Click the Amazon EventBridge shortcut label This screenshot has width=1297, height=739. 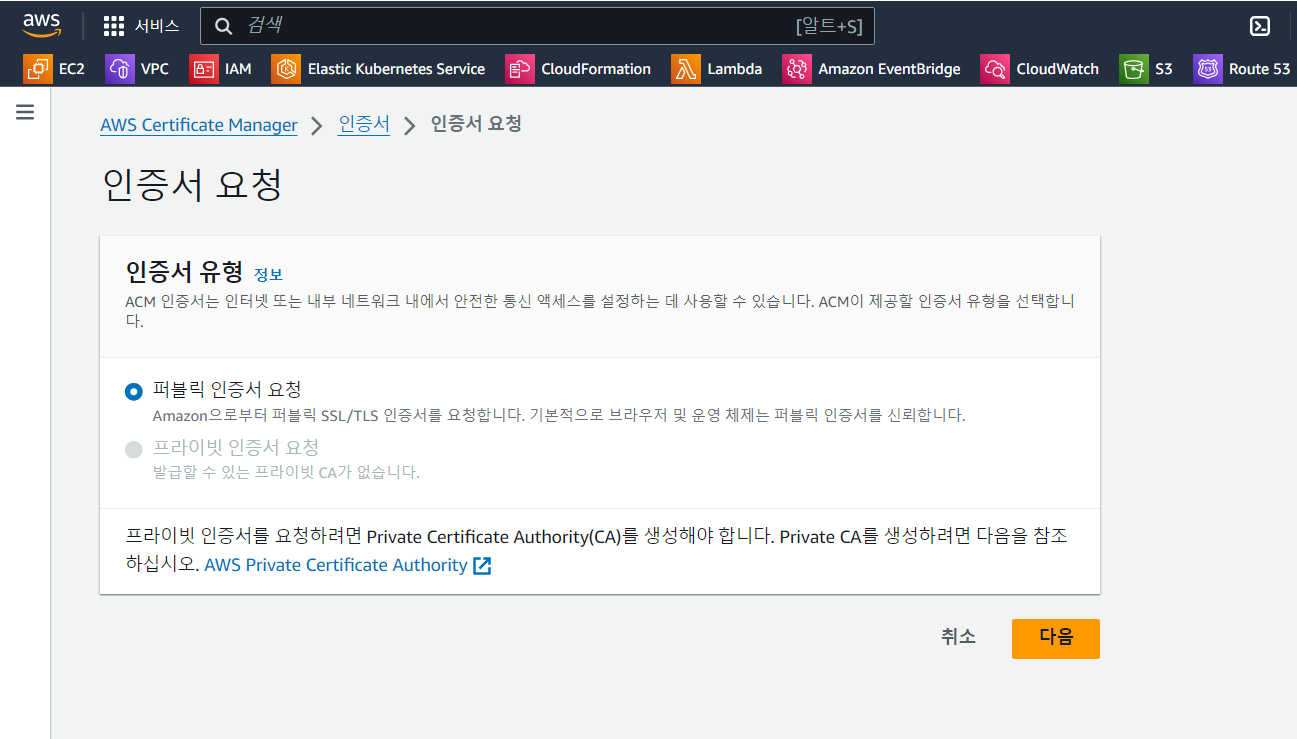889,69
